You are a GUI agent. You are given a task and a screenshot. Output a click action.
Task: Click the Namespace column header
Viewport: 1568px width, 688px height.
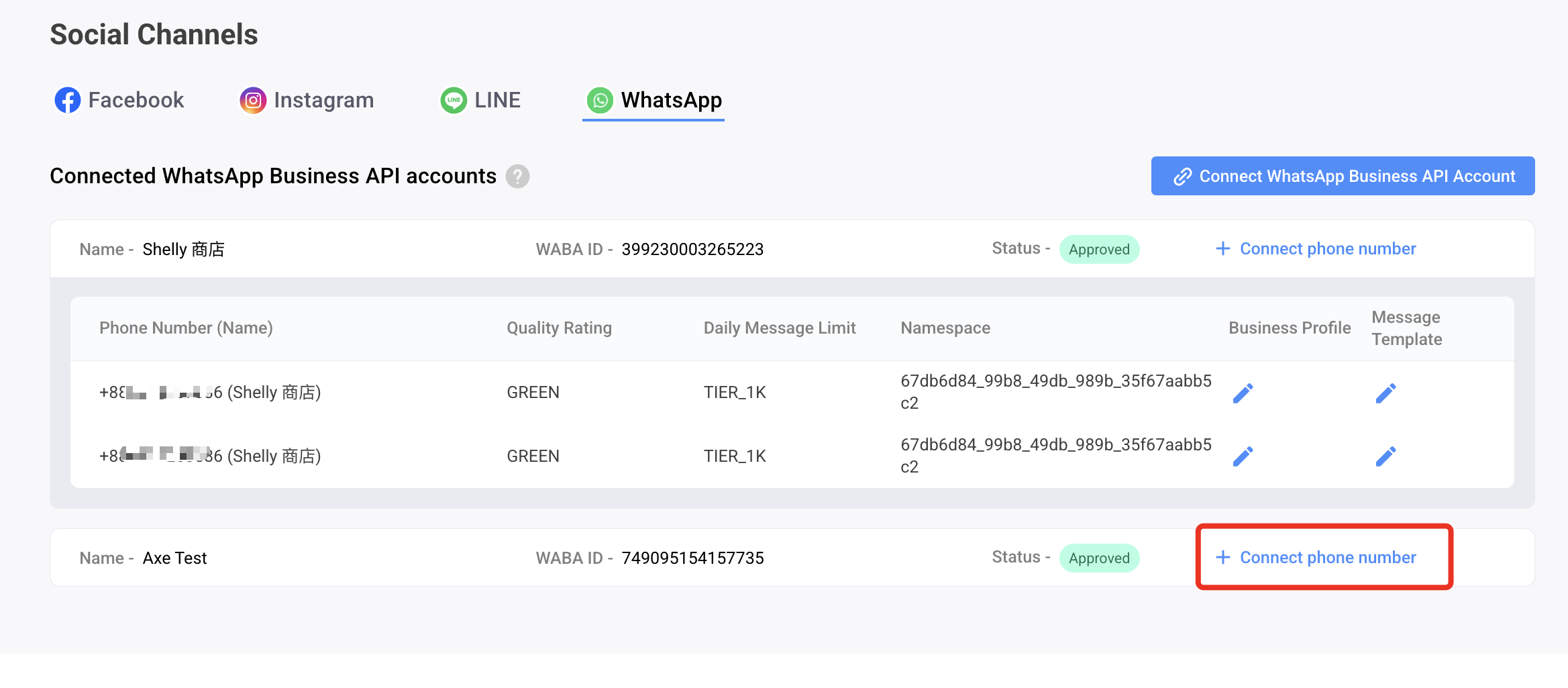click(x=945, y=328)
